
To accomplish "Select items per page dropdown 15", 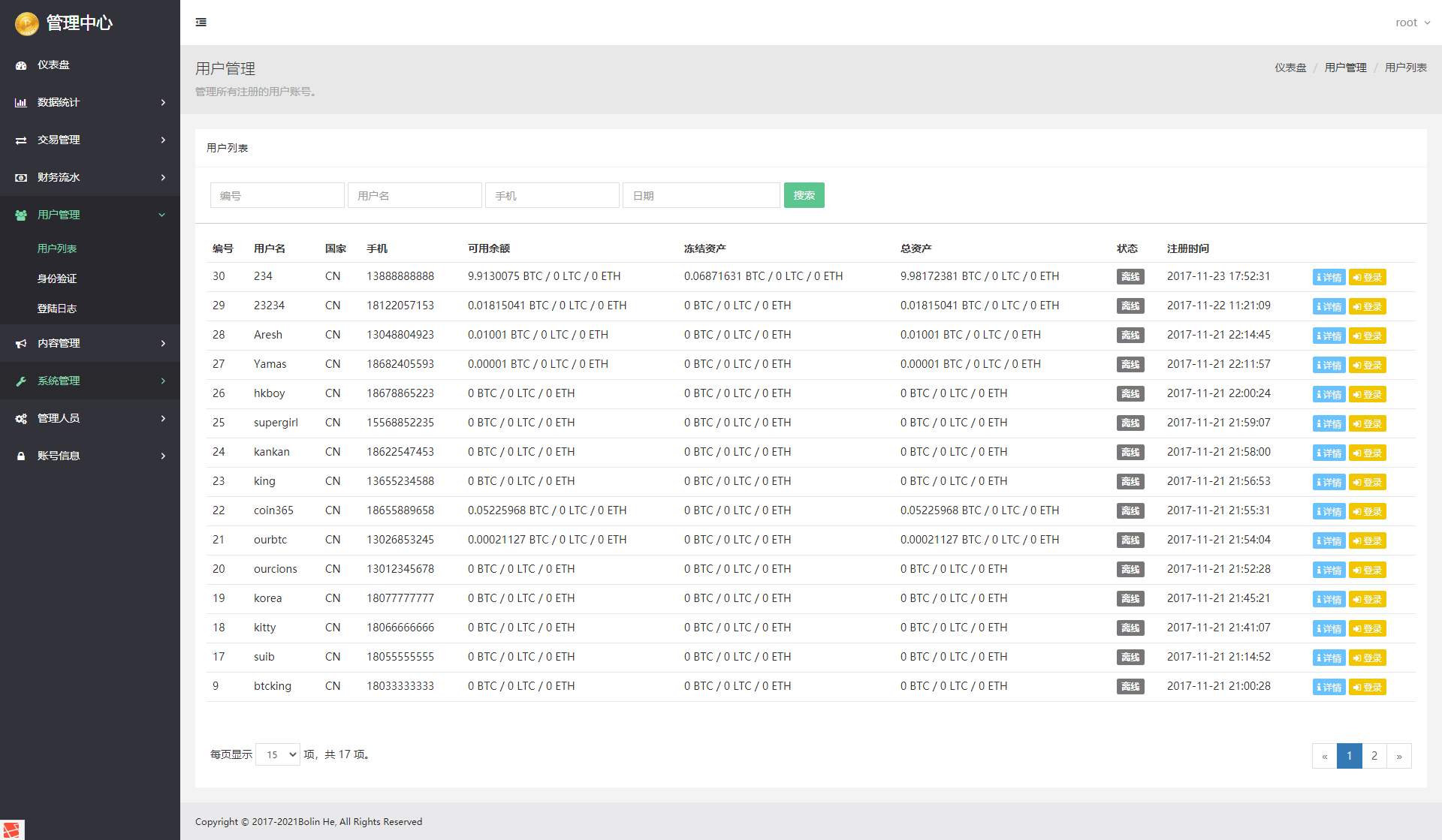I will tap(281, 755).
